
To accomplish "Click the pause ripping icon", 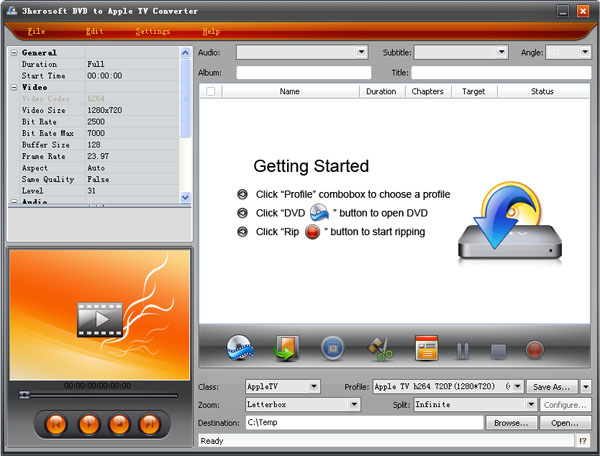I will 463,350.
